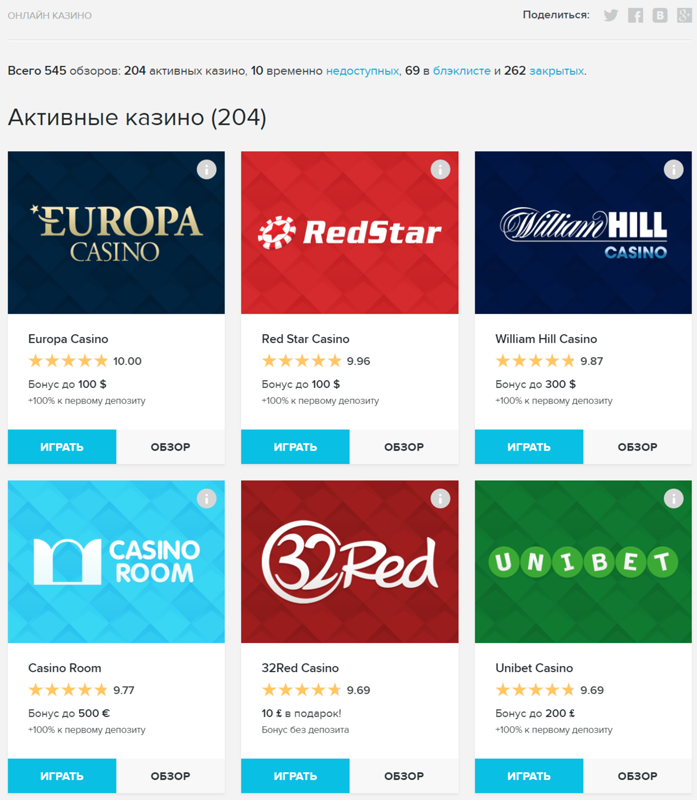
Task: Open info icon on Red Star card
Action: (x=440, y=169)
